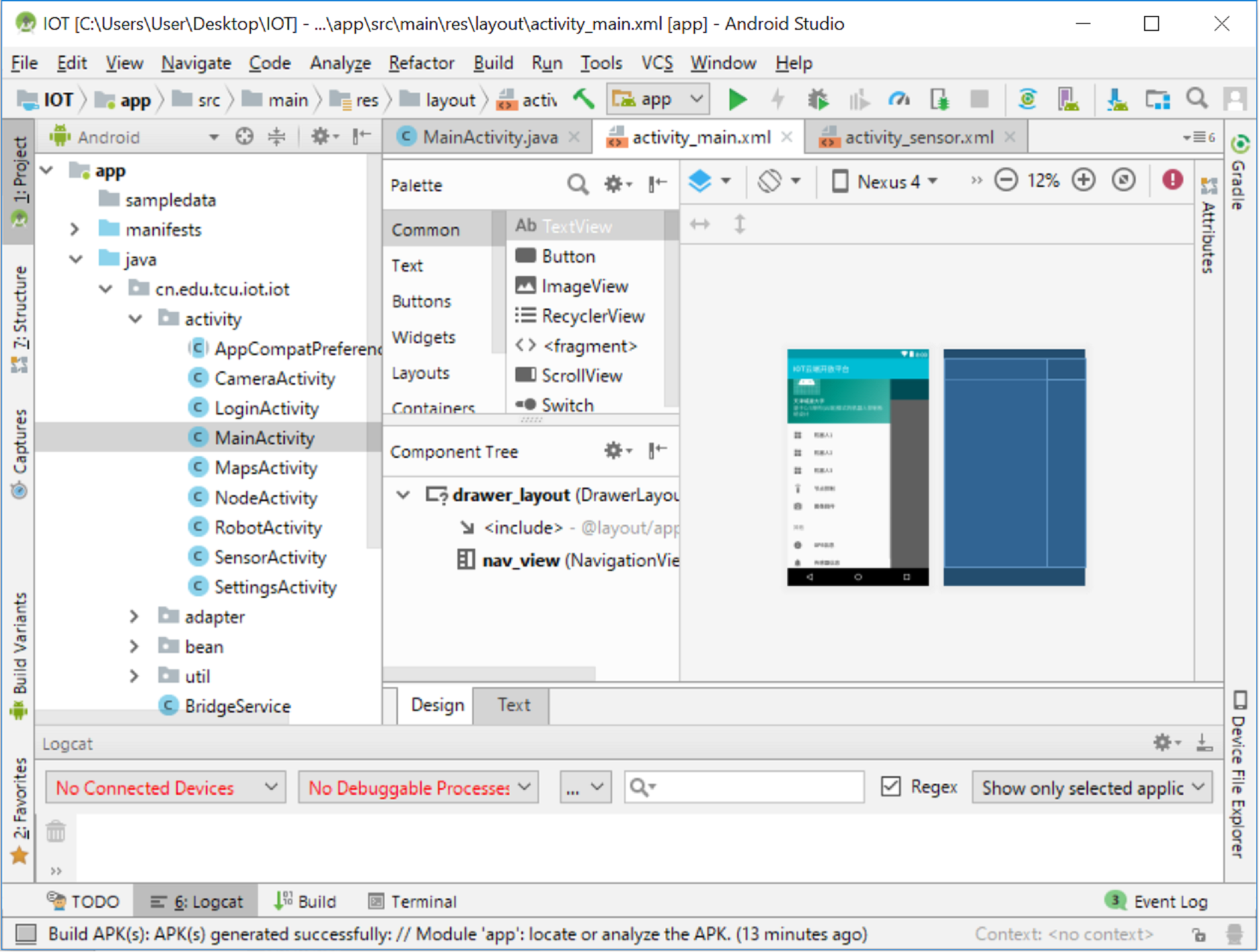Select LoginActivity in project tree
The height and width of the screenshot is (952, 1259).
point(266,408)
